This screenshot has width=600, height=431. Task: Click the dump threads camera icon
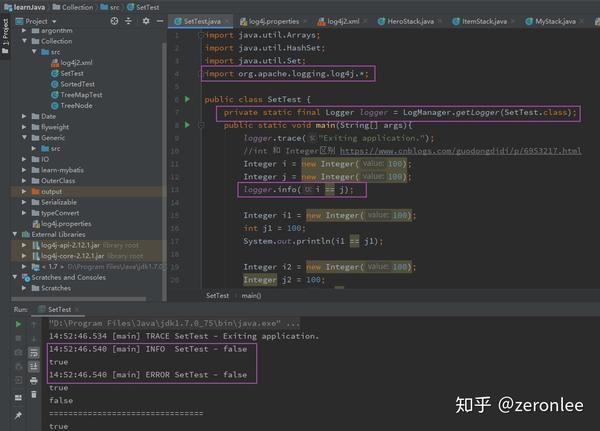(x=18, y=353)
